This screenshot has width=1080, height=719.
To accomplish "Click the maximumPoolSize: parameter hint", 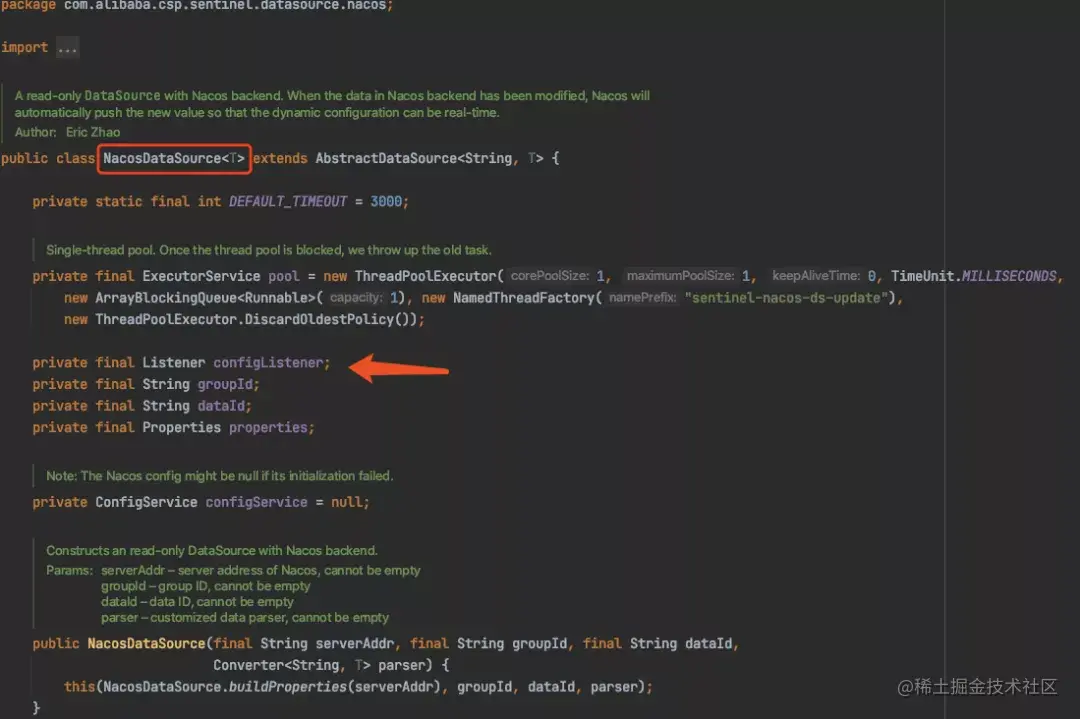I will coord(681,276).
